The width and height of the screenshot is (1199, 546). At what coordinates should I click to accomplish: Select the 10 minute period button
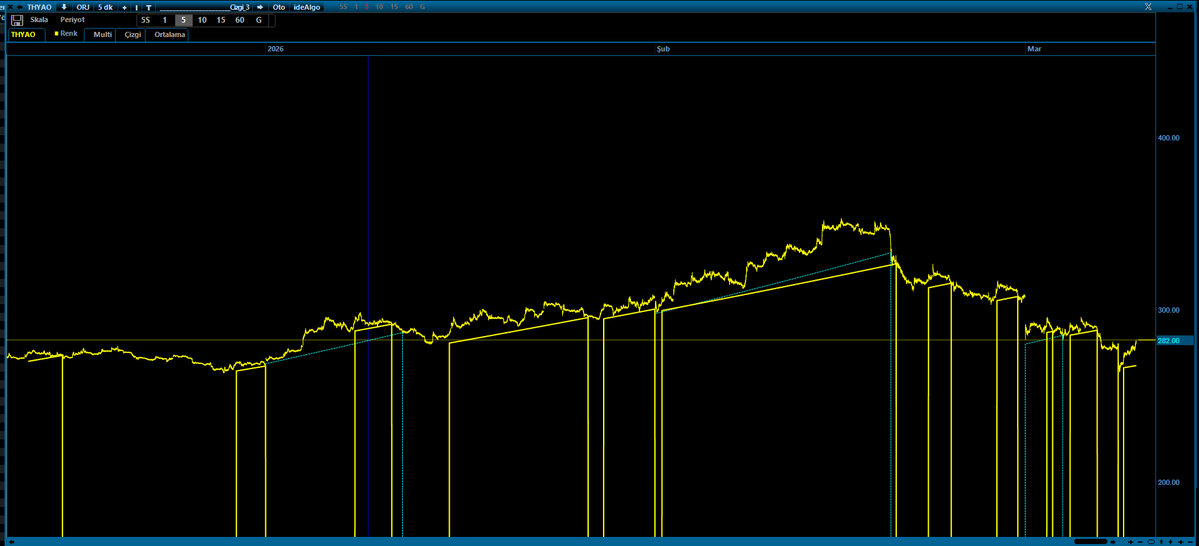pyautogui.click(x=202, y=20)
